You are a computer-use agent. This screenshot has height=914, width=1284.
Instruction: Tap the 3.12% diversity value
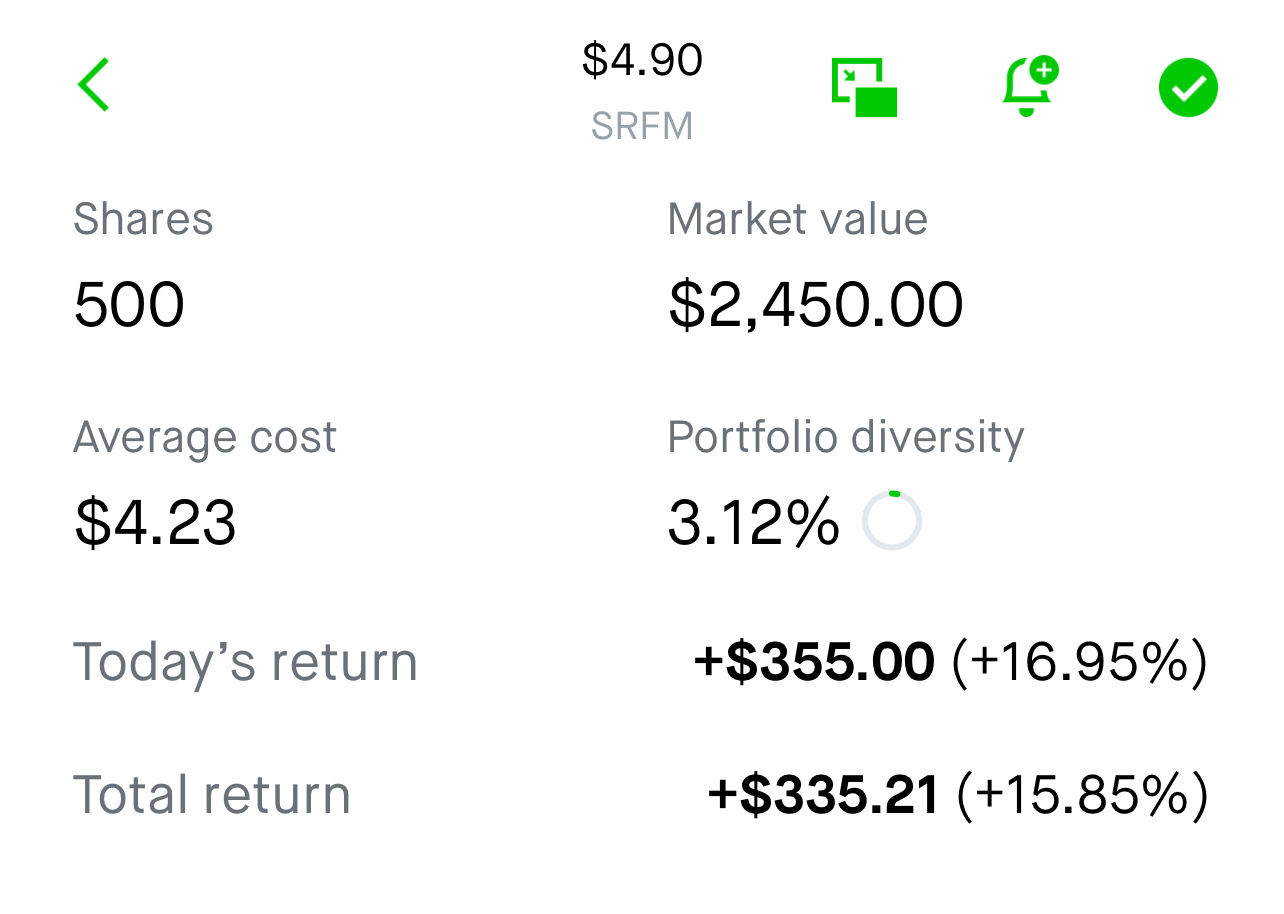[753, 523]
